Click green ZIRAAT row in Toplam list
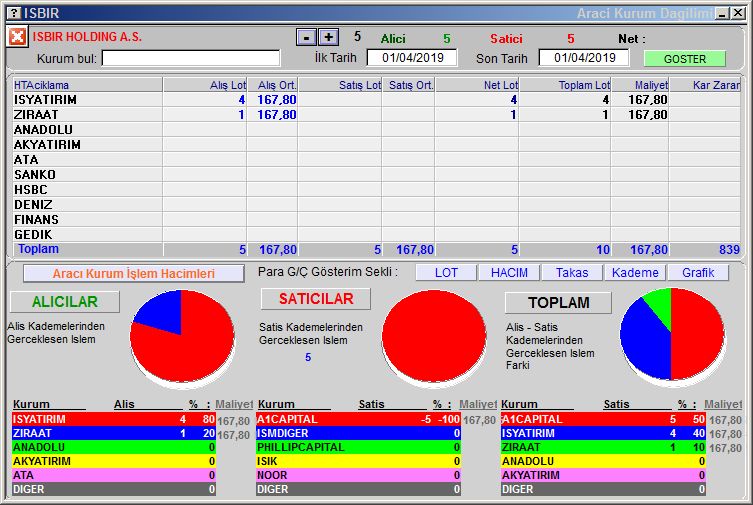Screen dimensions: 753x505 [603, 447]
